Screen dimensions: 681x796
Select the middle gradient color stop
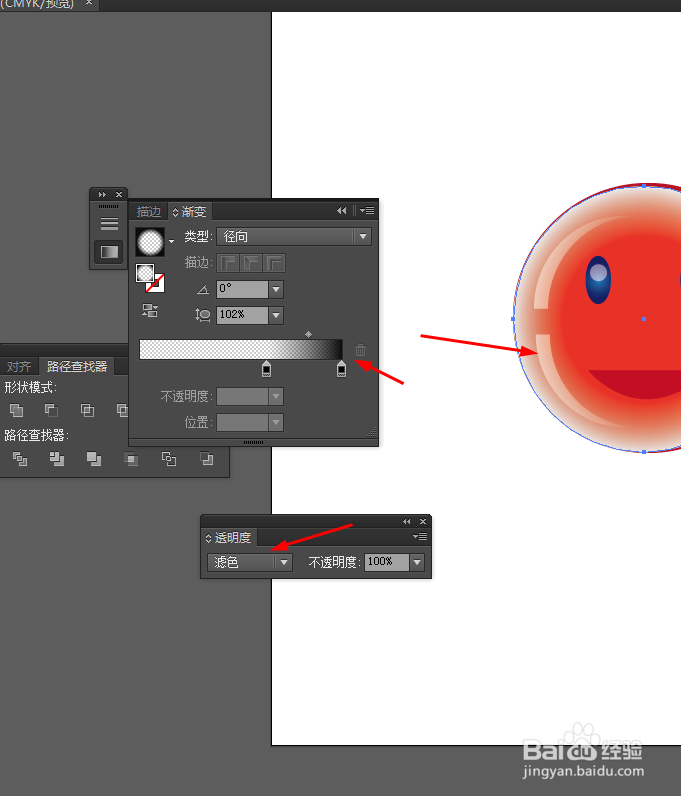[266, 369]
